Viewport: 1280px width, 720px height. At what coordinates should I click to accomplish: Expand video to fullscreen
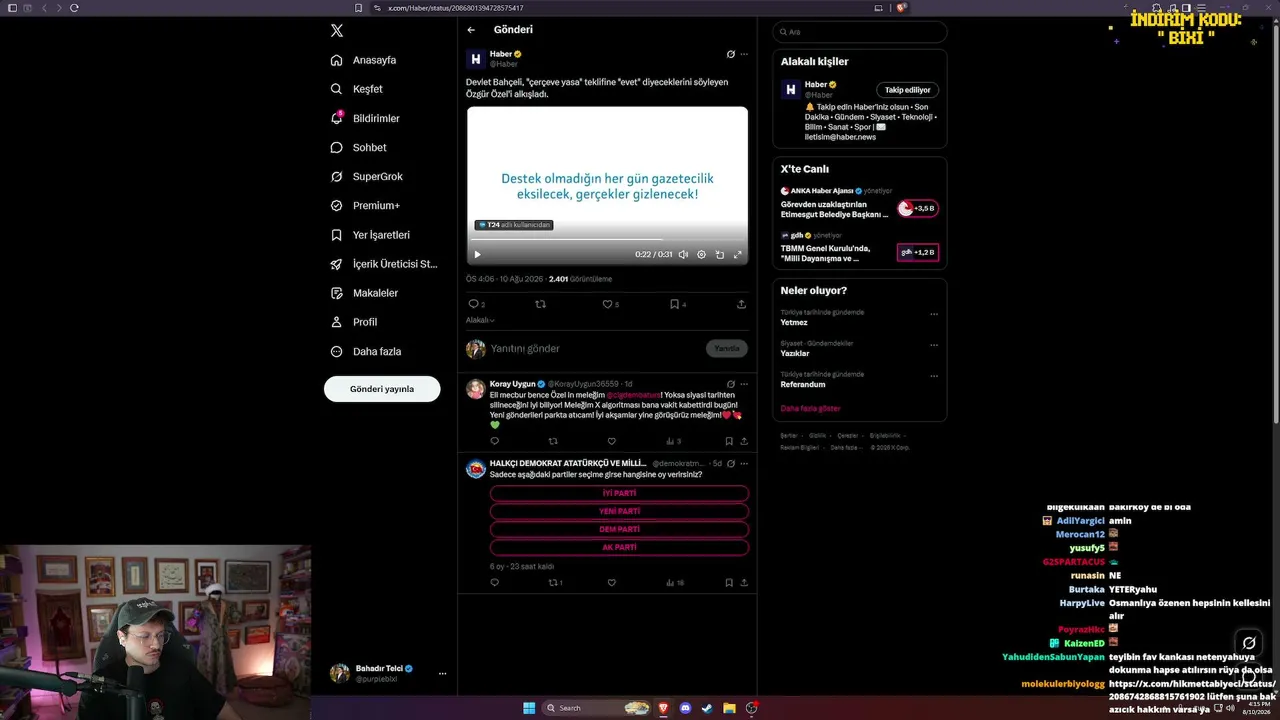[738, 255]
